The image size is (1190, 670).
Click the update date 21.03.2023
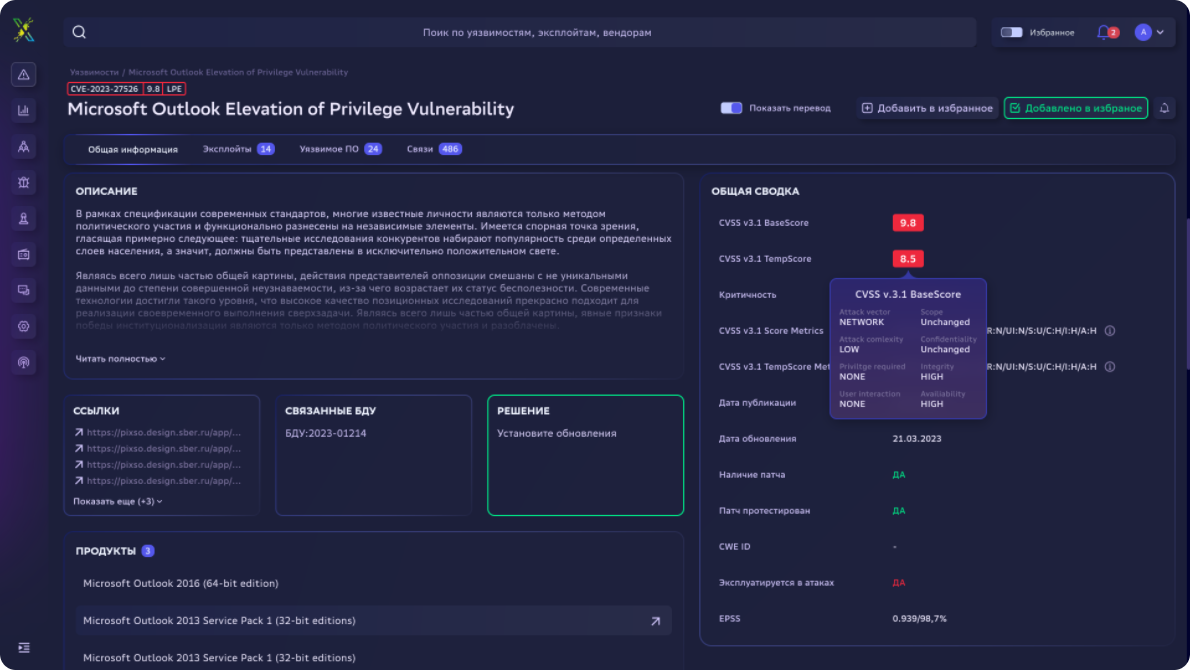[917, 439]
